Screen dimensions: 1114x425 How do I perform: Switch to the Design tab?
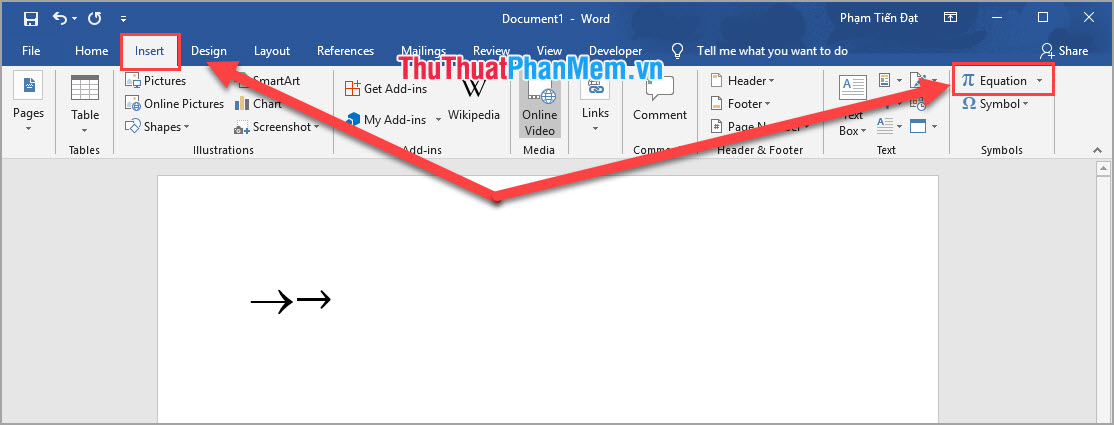(209, 51)
